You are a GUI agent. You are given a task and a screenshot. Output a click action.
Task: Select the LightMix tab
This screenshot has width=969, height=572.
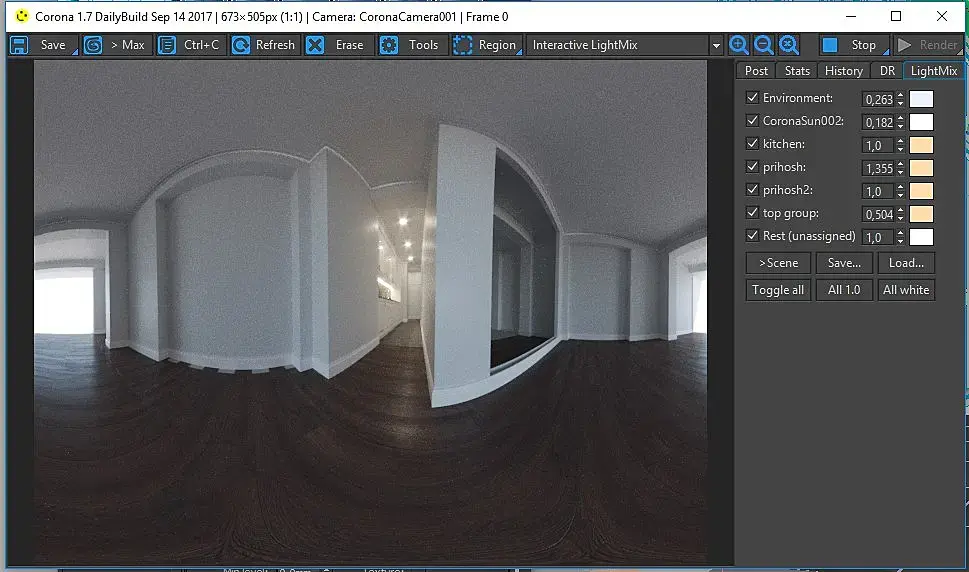[x=934, y=70]
